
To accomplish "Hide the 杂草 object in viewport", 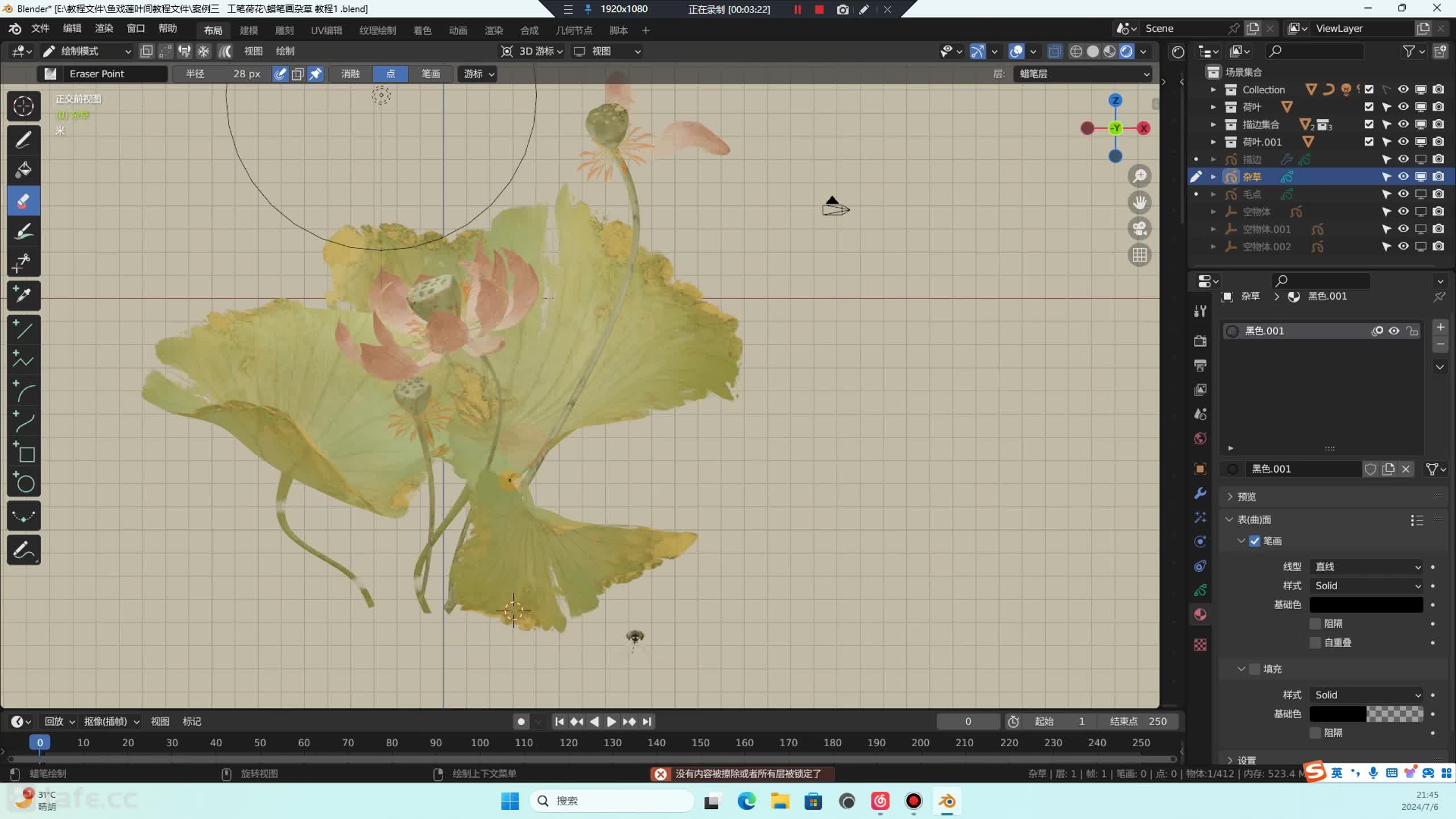I will coord(1403,176).
